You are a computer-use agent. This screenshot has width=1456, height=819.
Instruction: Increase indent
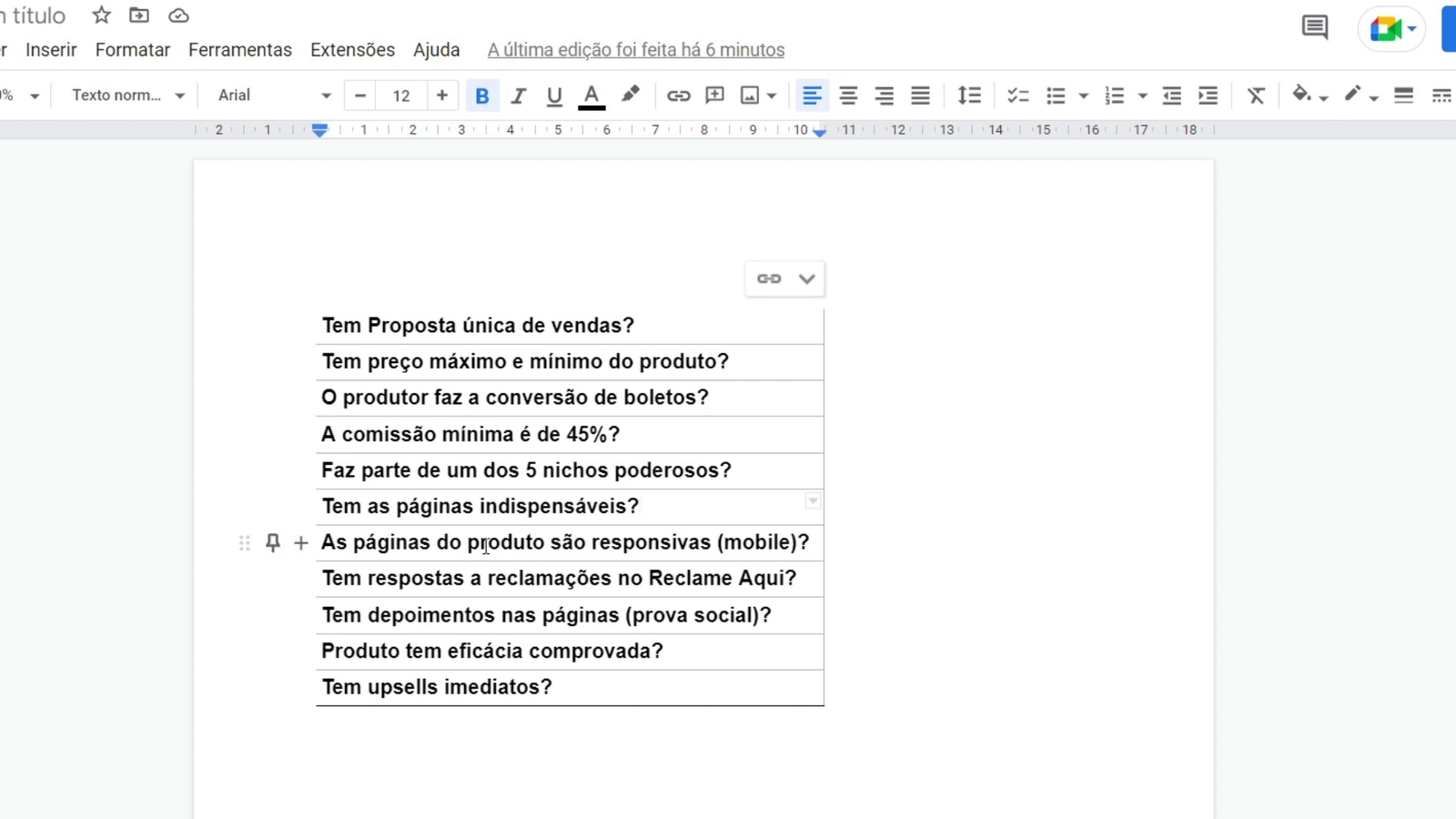1208,96
